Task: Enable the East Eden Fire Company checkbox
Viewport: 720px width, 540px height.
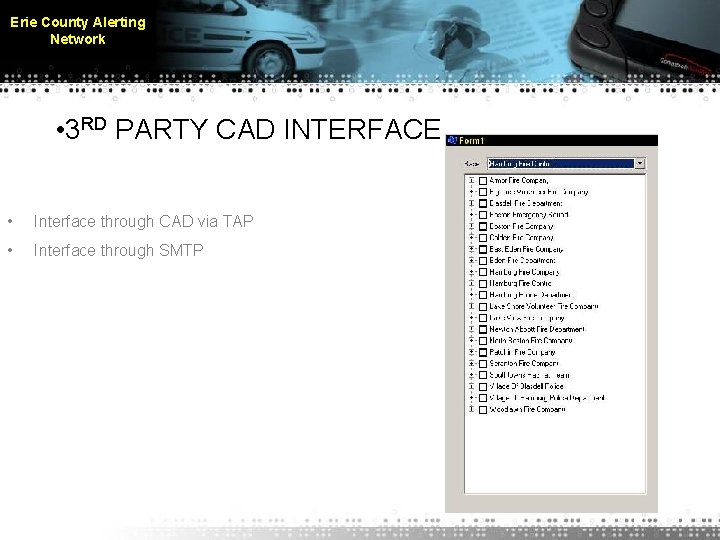Action: [x=483, y=250]
